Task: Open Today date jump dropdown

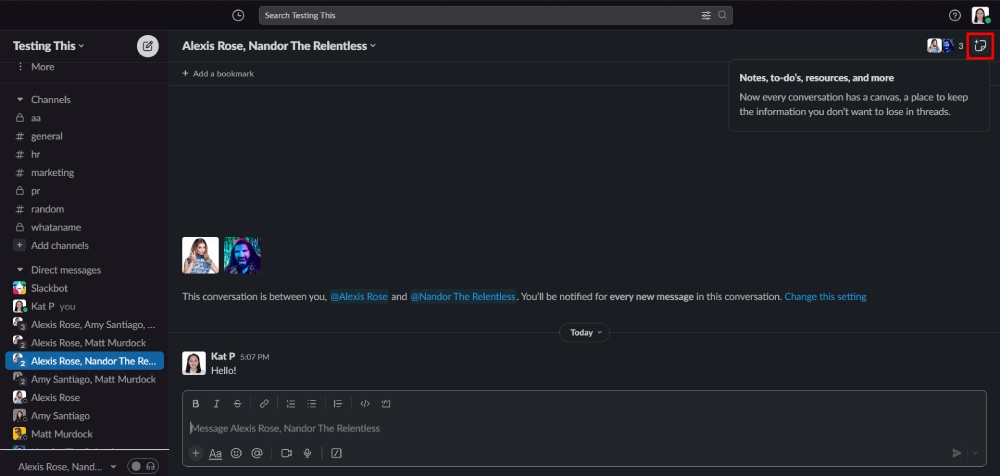Action: click(584, 332)
